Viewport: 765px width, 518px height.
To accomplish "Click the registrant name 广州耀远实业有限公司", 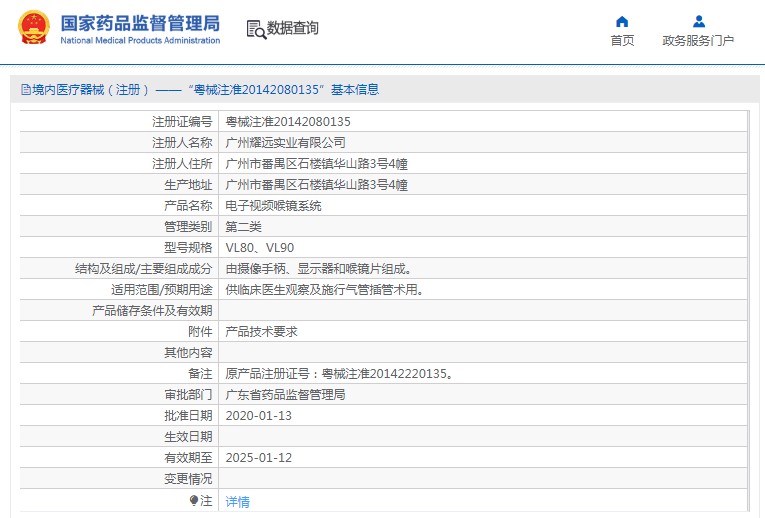I will pos(285,142).
